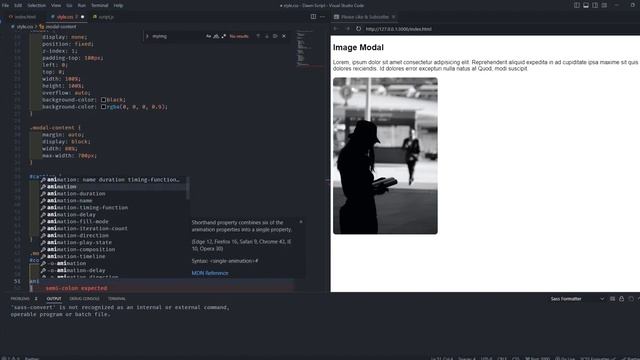Select the Output panel tab
The height and width of the screenshot is (360, 640).
pos(53,299)
